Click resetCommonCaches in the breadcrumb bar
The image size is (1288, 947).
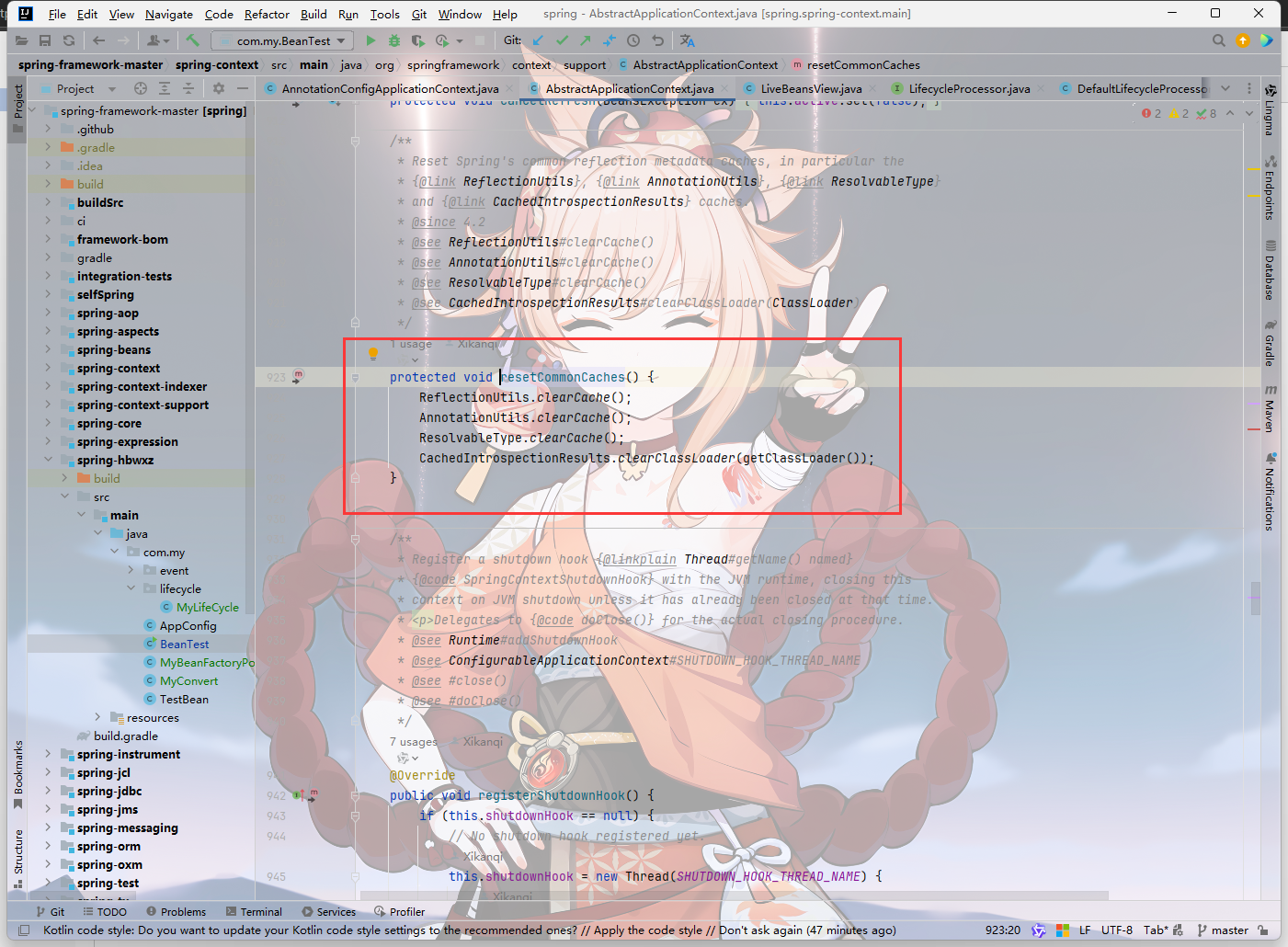[x=863, y=64]
